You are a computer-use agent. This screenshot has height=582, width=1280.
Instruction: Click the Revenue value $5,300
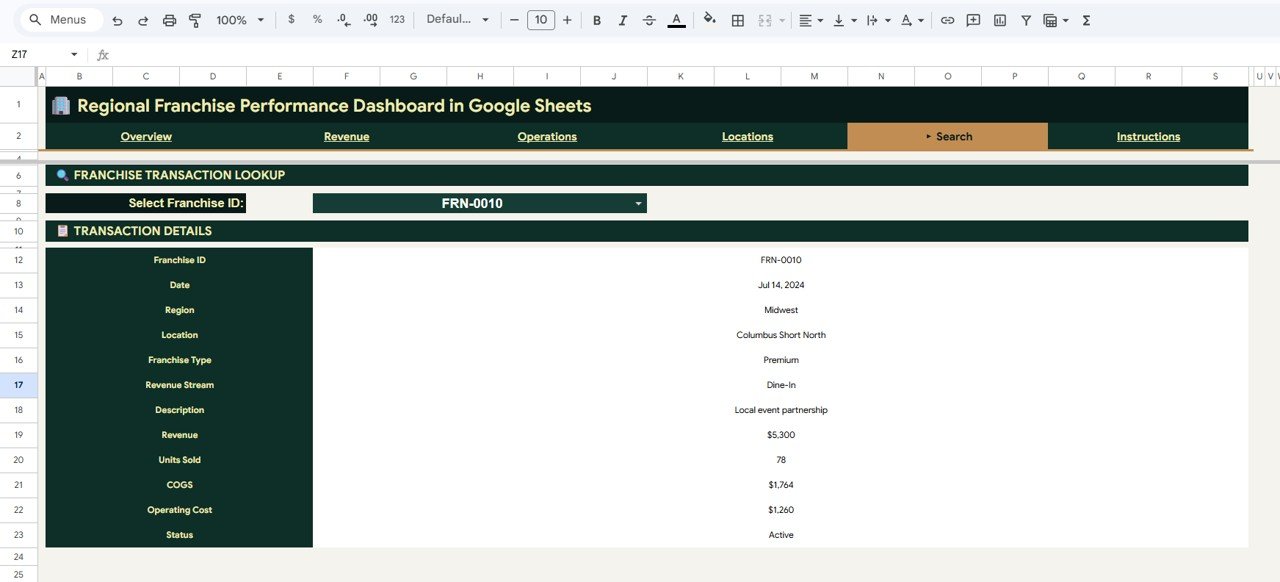click(781, 435)
